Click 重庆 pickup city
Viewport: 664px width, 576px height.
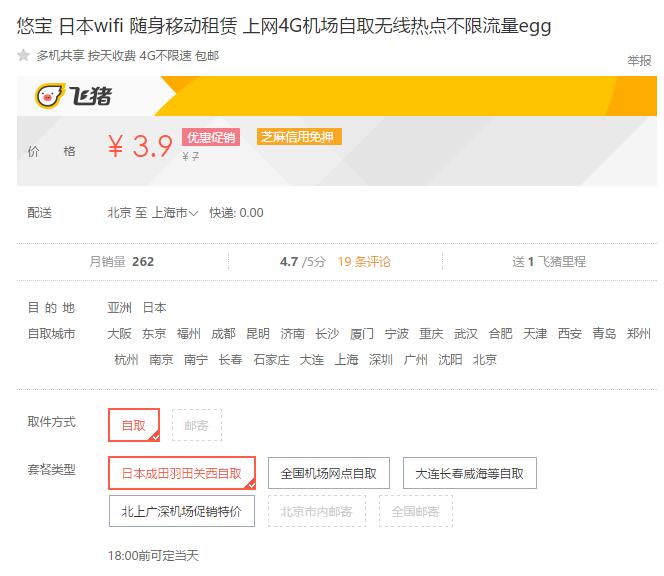pos(431,334)
